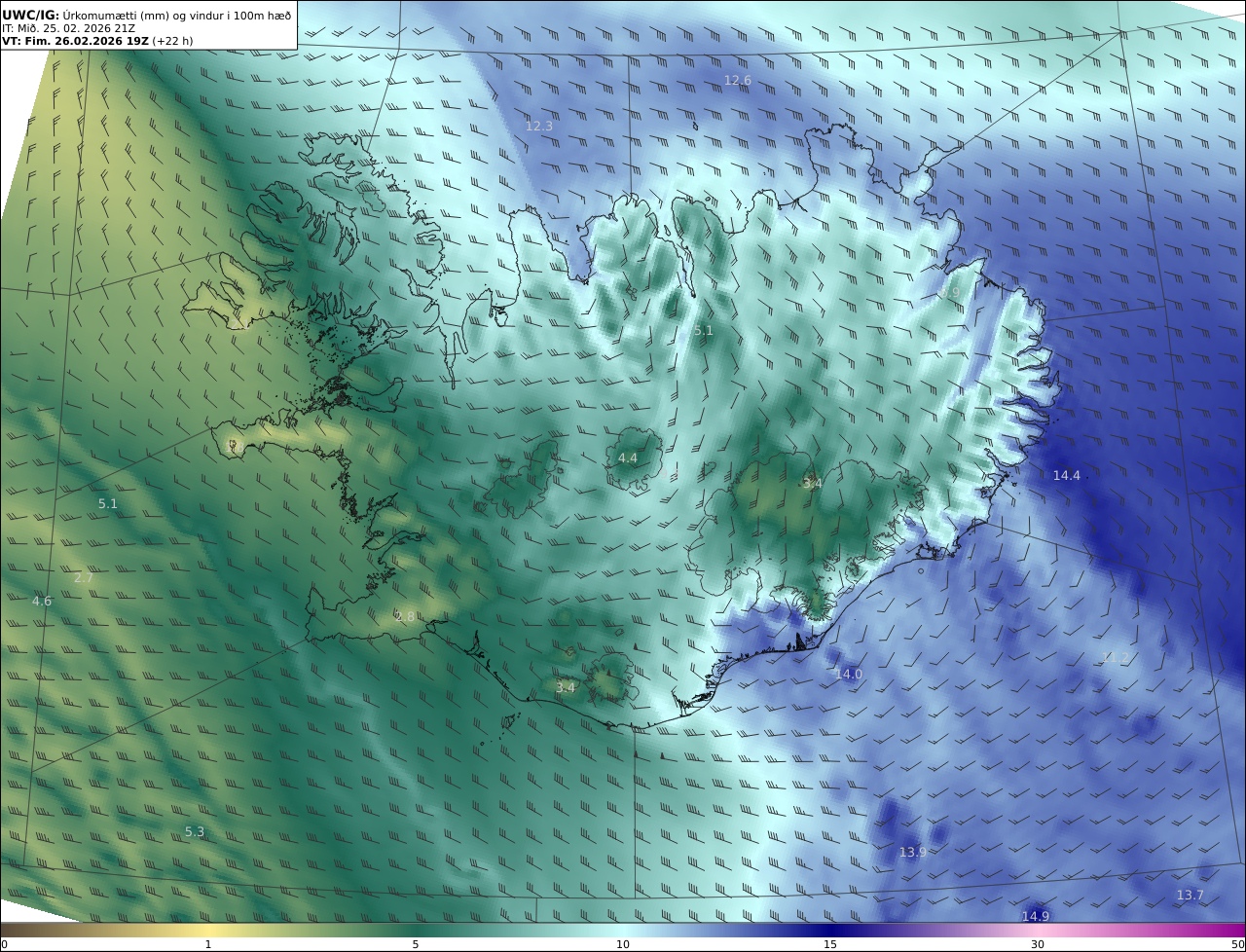
Task: Click the colorbar tick label 15
Action: 830,944
